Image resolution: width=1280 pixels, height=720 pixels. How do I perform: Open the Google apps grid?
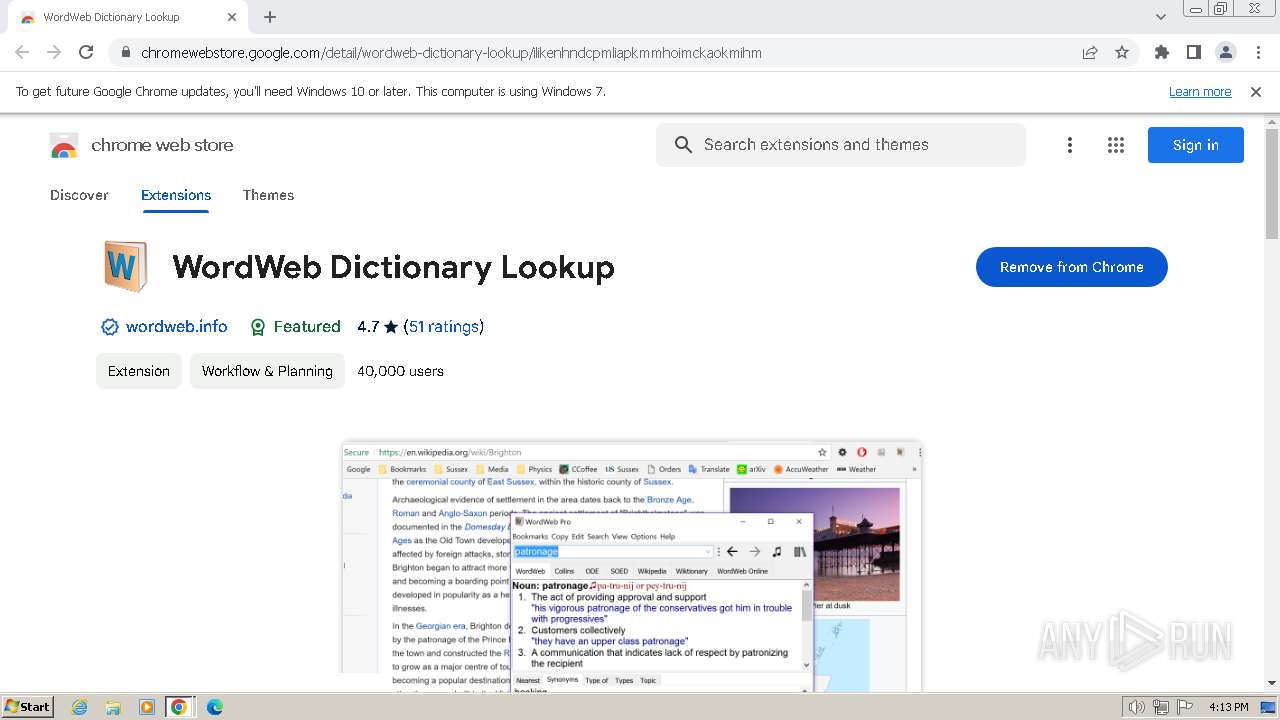pos(1116,145)
